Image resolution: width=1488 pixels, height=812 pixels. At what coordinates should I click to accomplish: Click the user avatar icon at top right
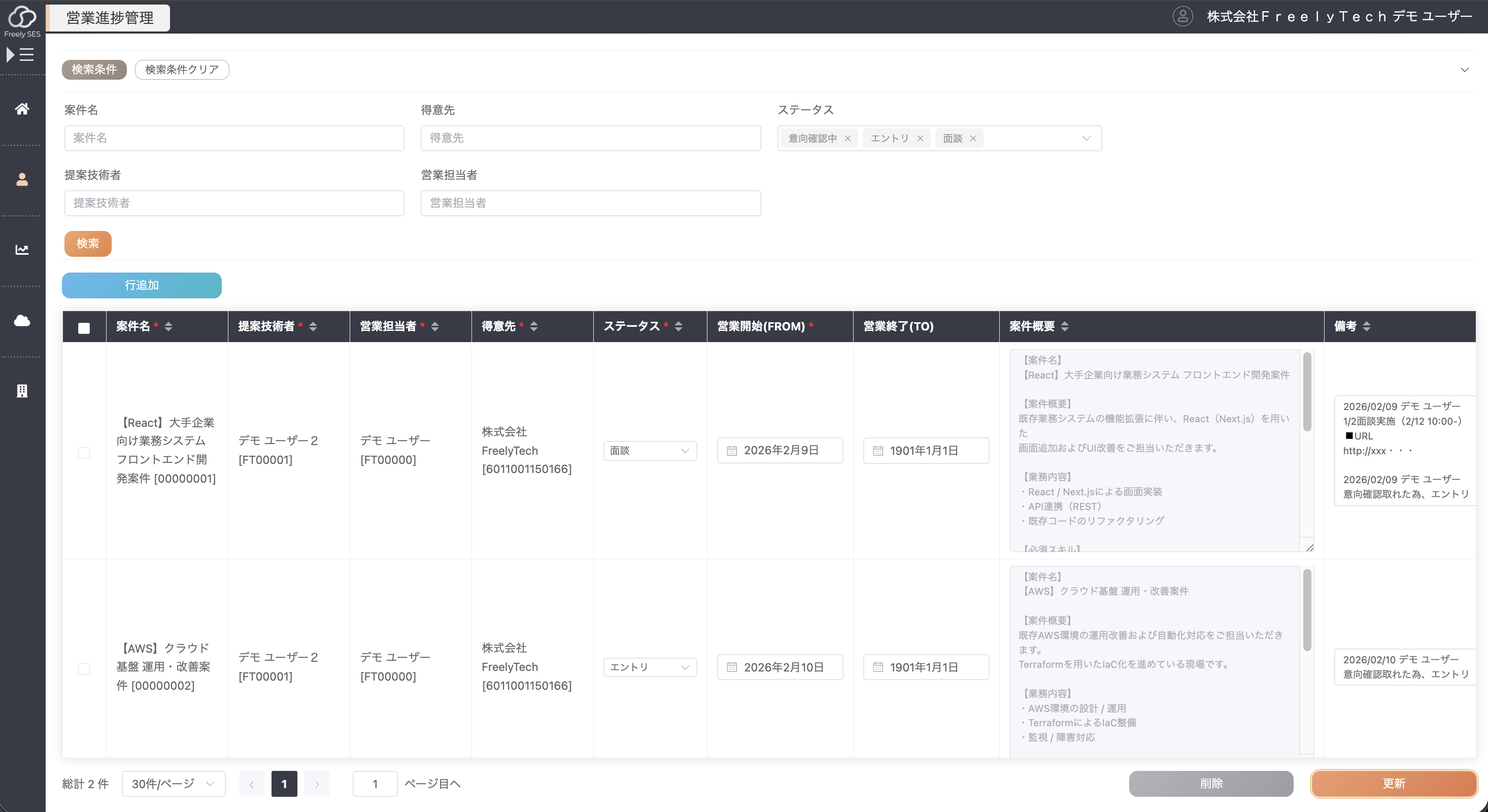tap(1182, 16)
